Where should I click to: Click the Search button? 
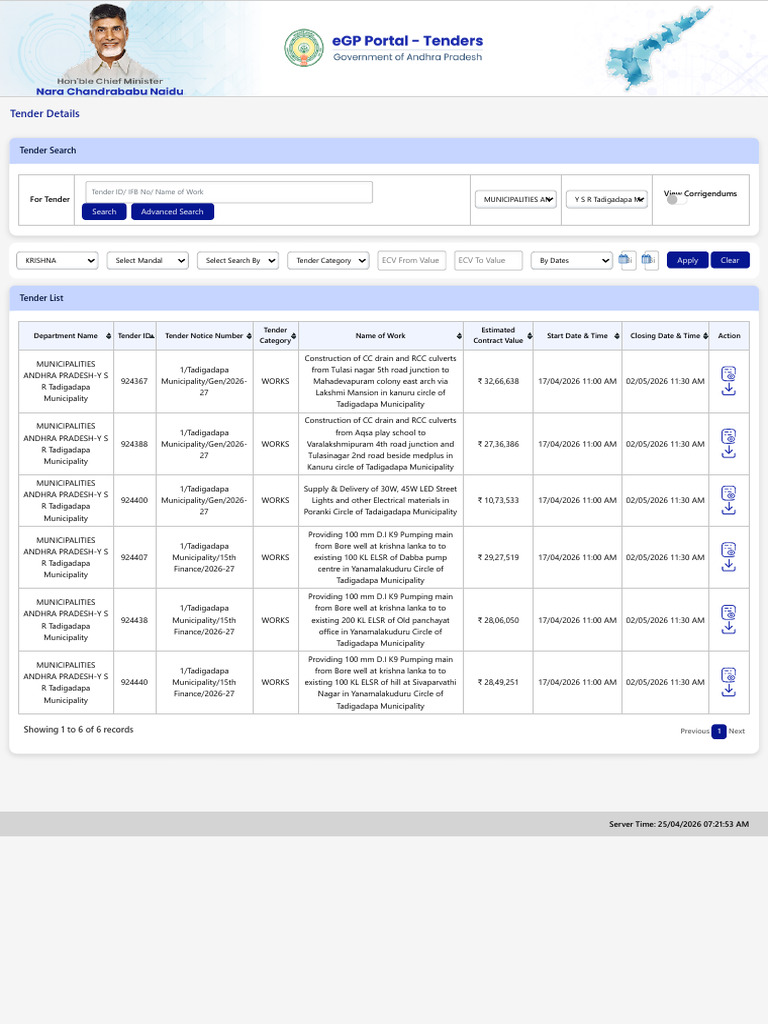pos(104,212)
